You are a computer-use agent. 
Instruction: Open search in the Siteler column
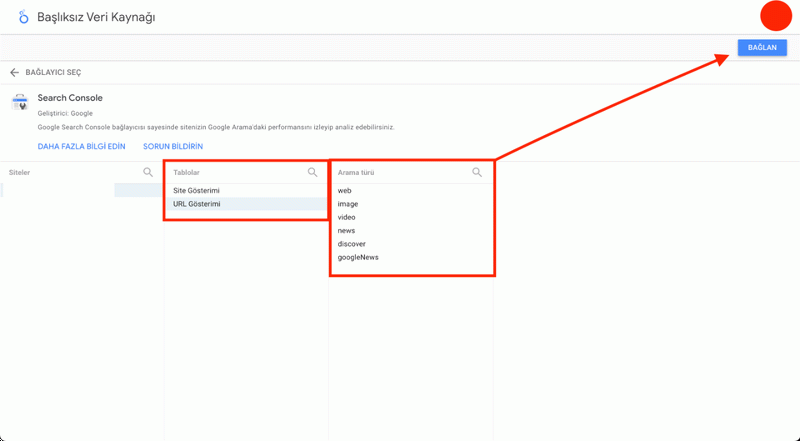click(148, 173)
